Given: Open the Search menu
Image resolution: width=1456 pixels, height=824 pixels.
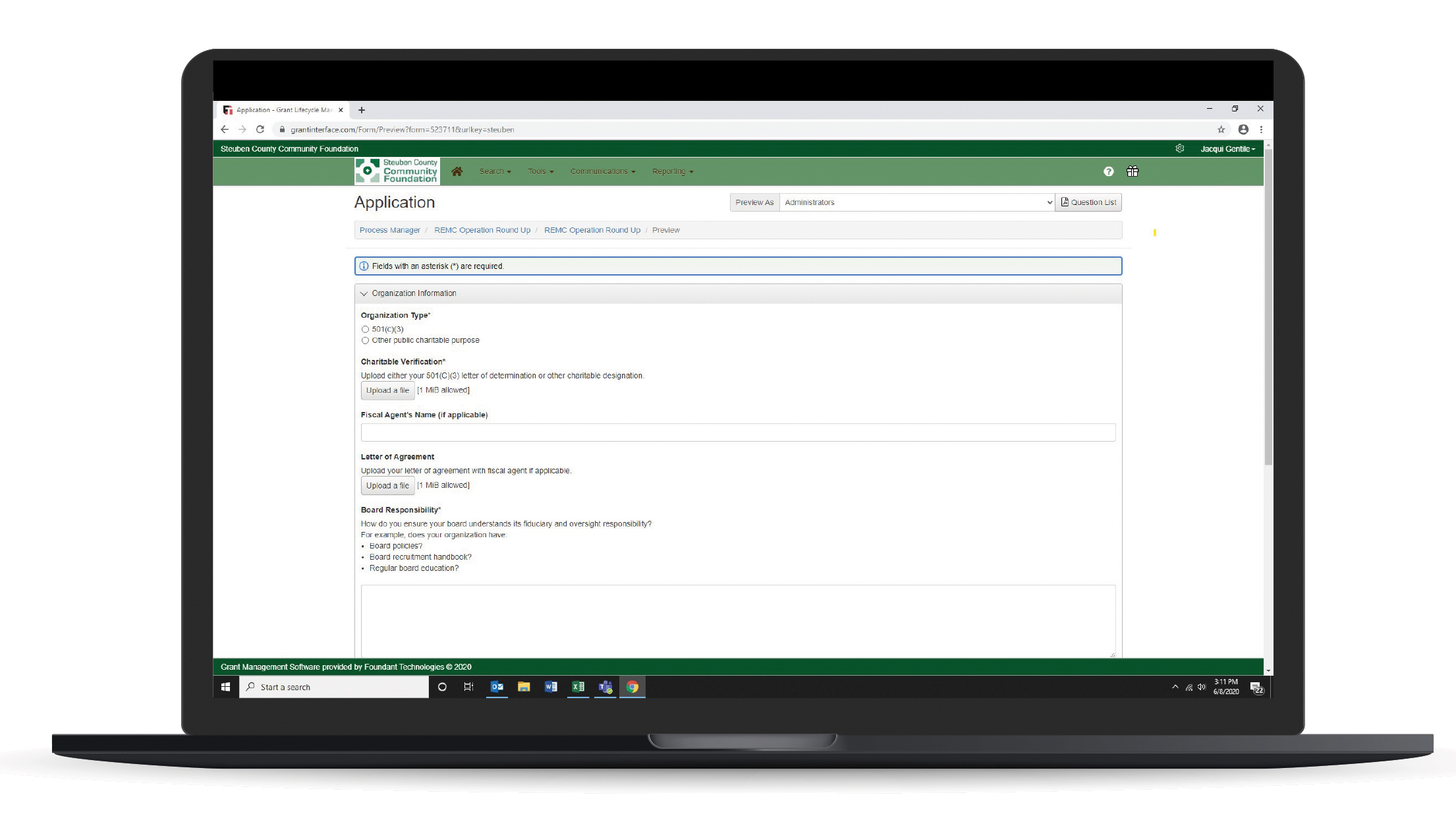Looking at the screenshot, I should [495, 171].
